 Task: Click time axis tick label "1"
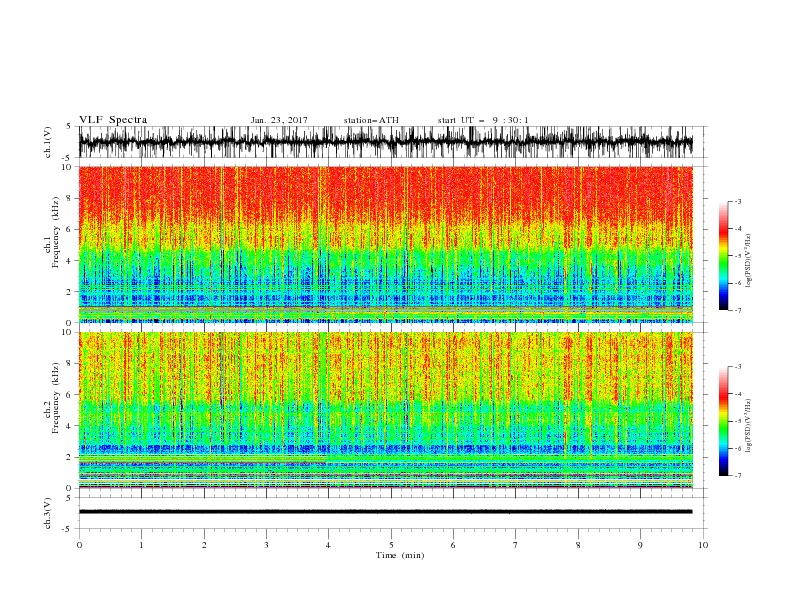click(x=141, y=545)
